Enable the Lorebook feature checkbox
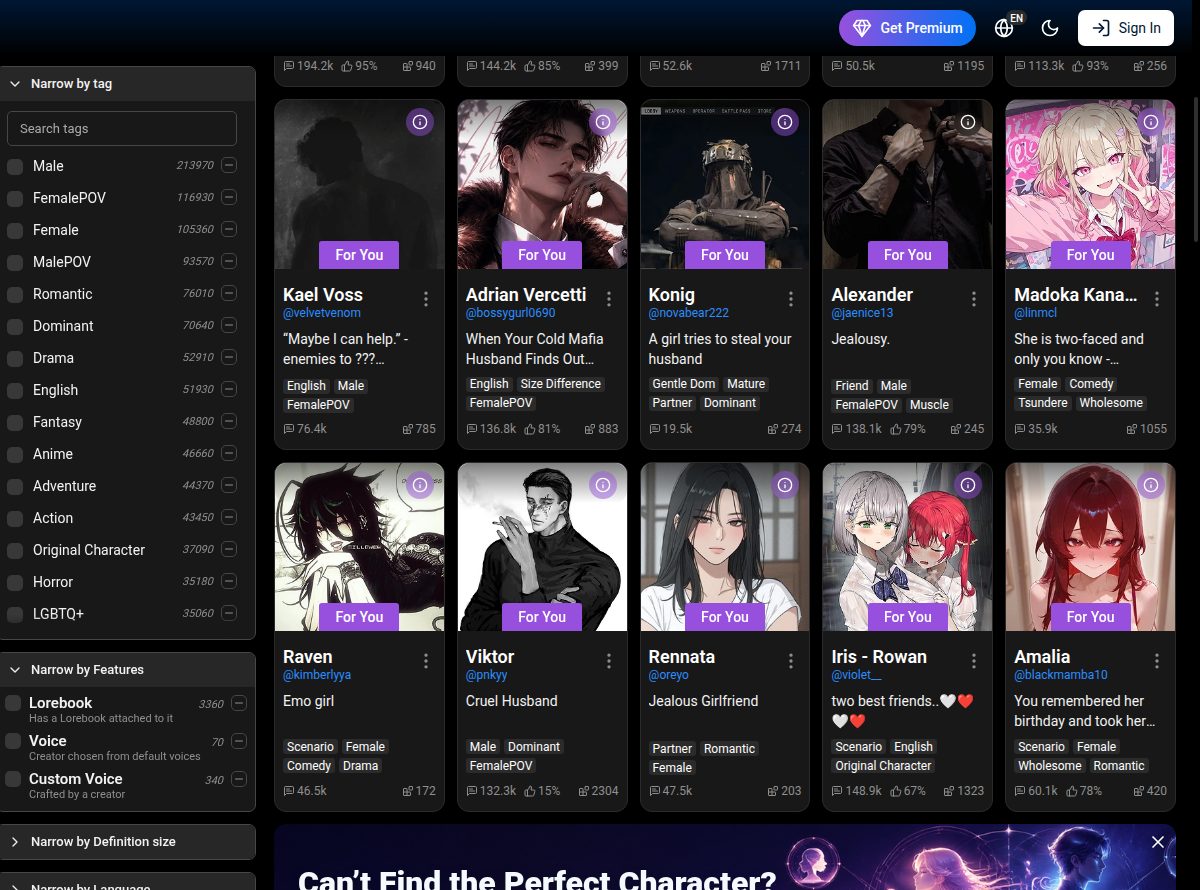Viewport: 1200px width, 890px height. [13, 703]
